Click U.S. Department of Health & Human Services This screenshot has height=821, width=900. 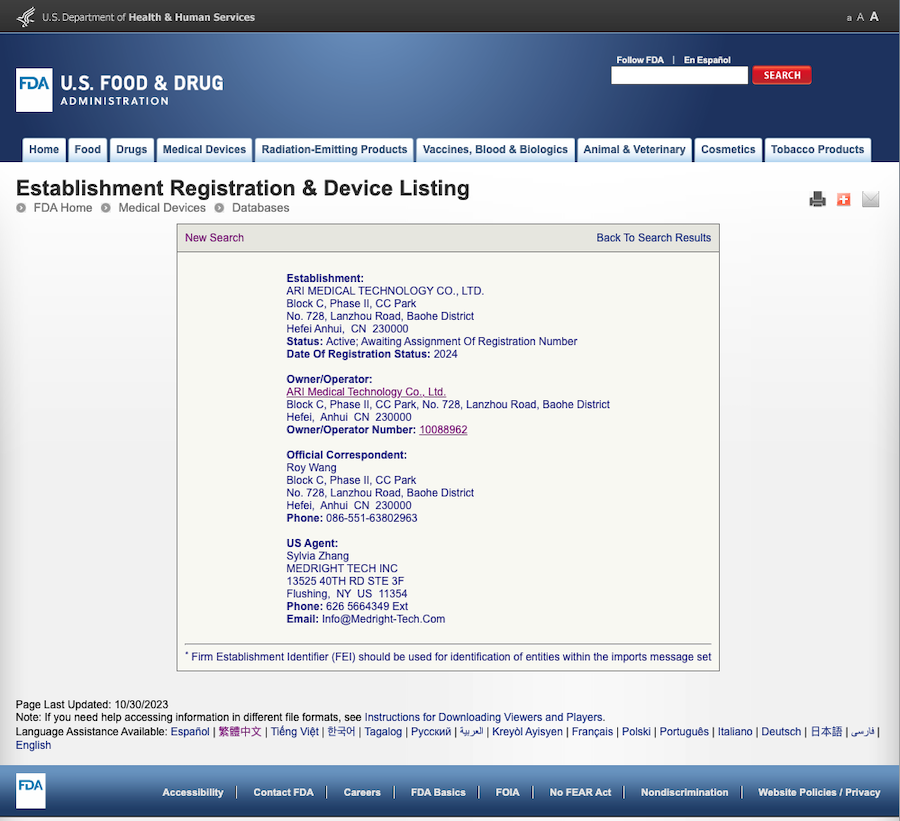pos(148,17)
